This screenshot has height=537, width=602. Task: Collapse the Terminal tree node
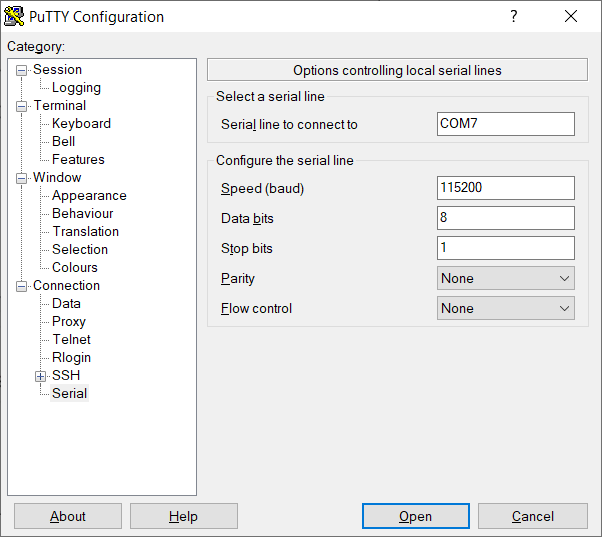23,106
